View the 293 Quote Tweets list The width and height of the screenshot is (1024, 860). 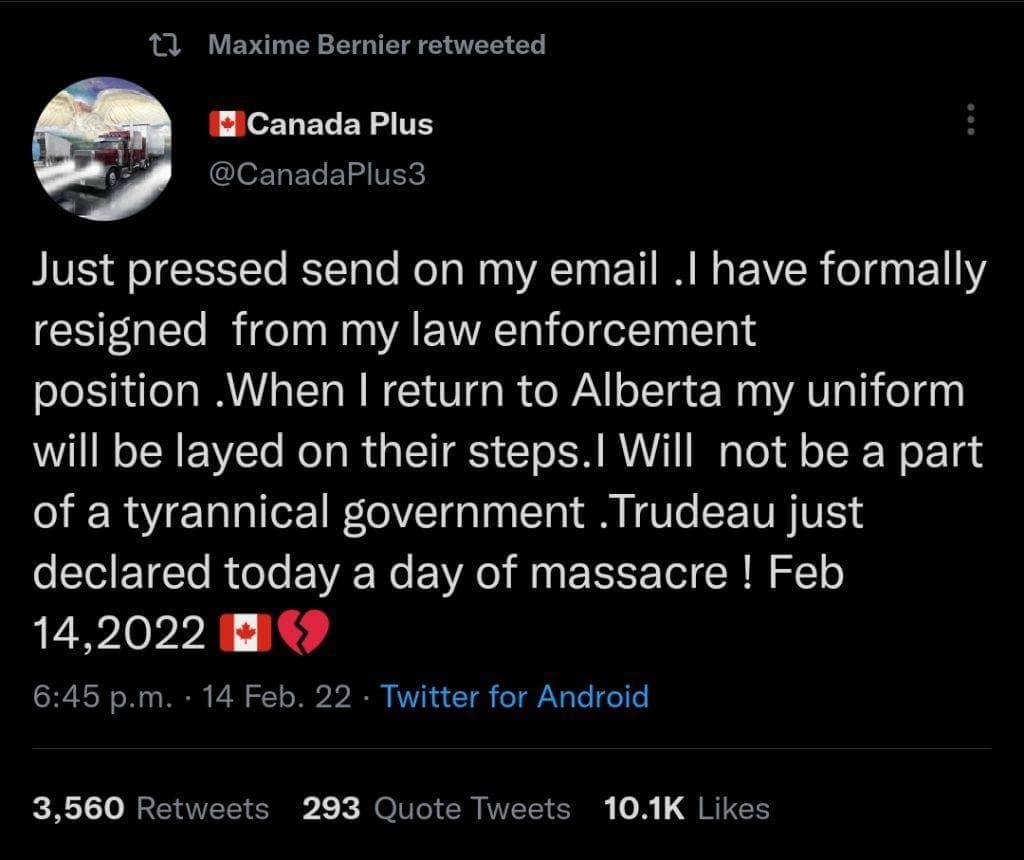click(x=436, y=808)
